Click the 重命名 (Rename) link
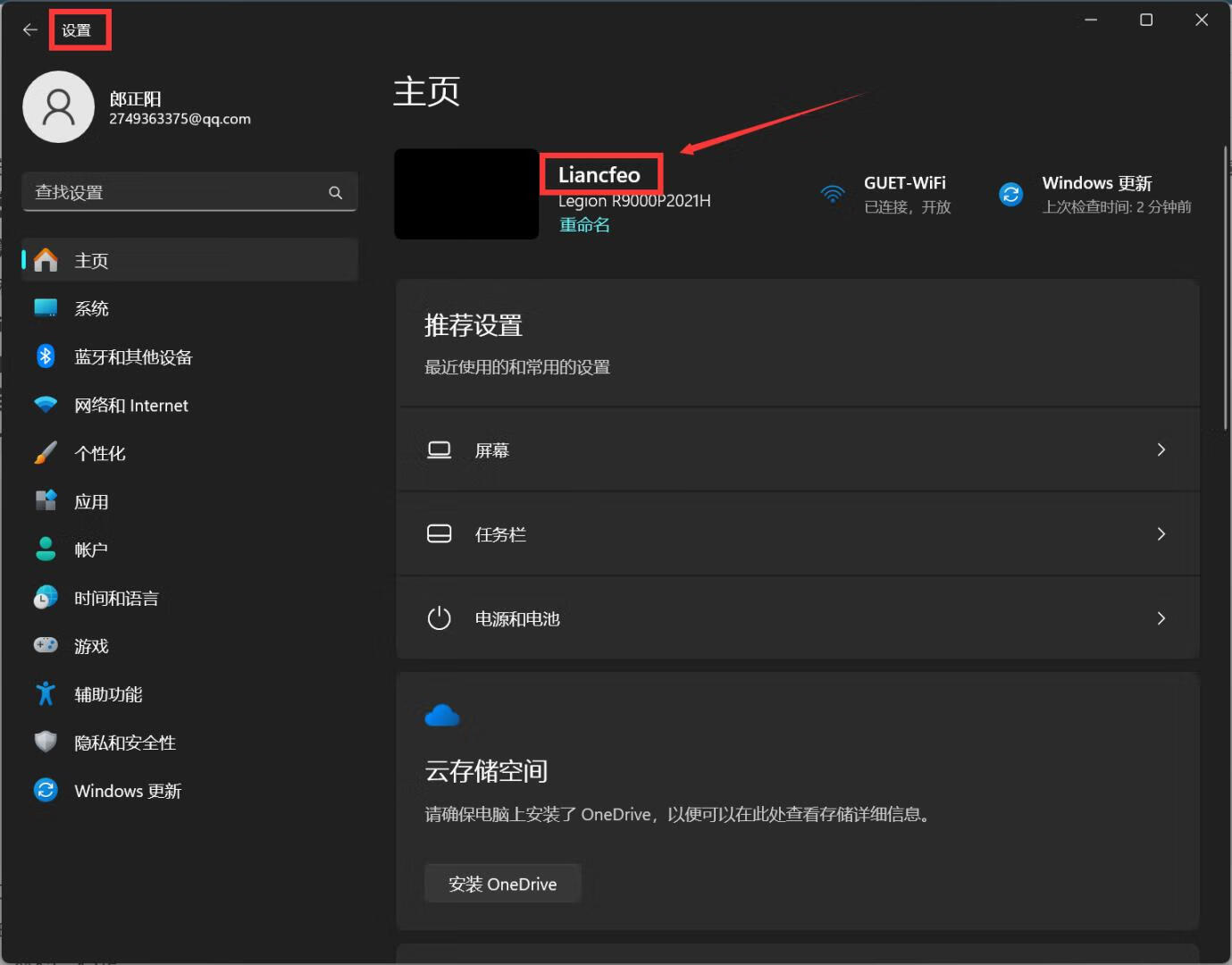This screenshot has height=965, width=1232. [583, 224]
